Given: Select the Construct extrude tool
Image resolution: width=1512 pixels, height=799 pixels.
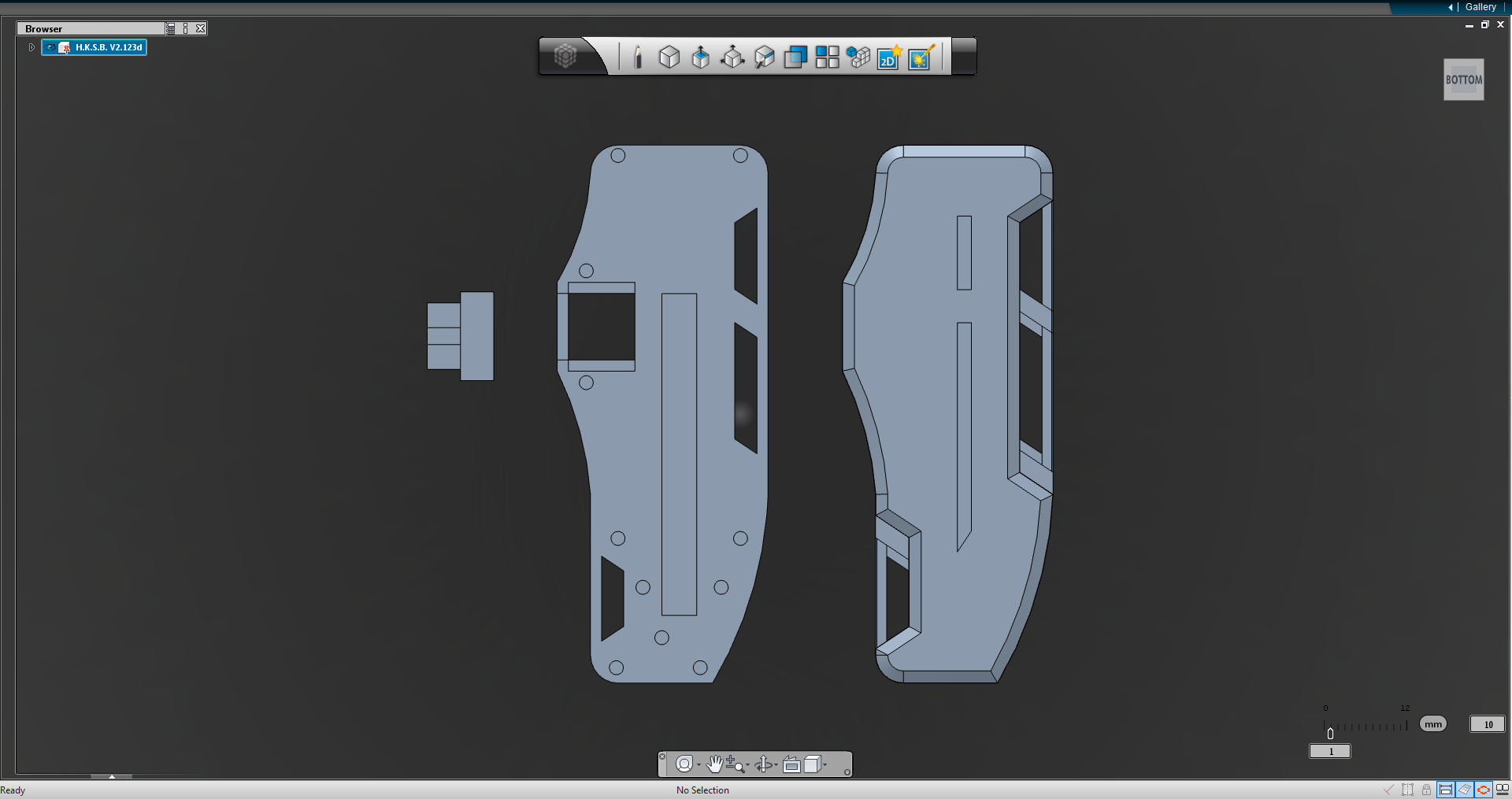Looking at the screenshot, I should (700, 57).
